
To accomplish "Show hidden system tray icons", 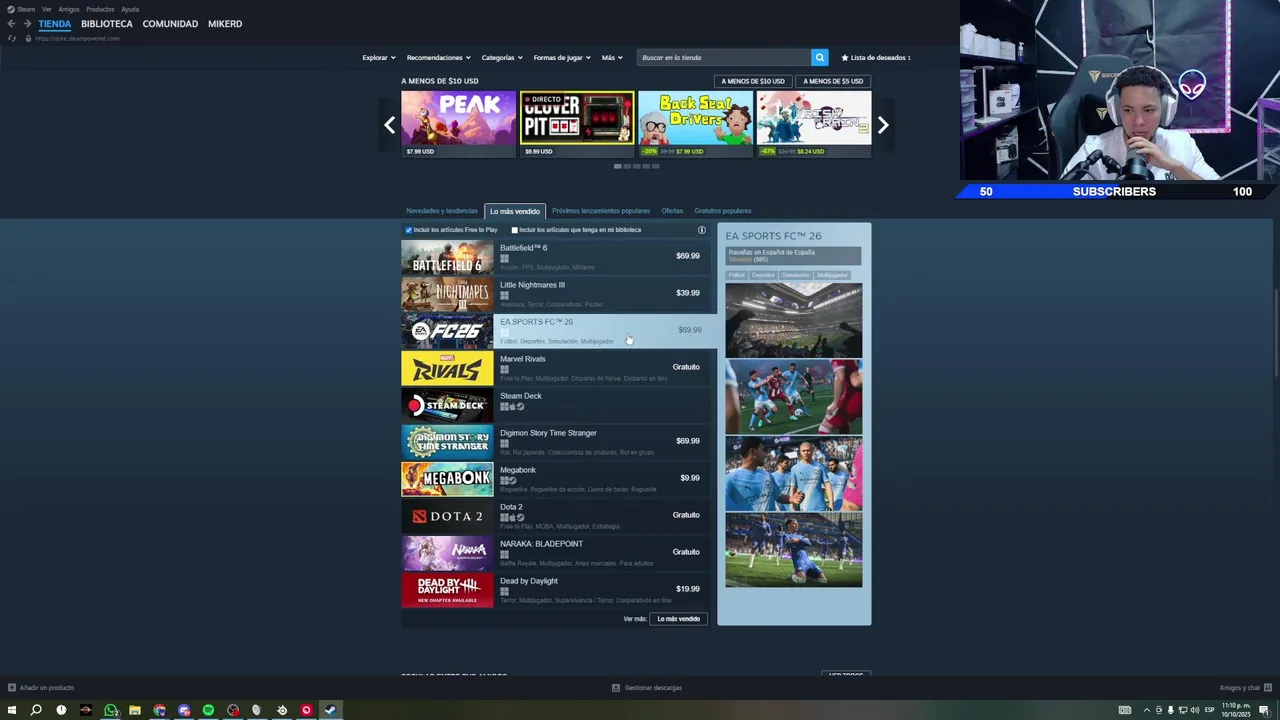I will pyautogui.click(x=1147, y=710).
